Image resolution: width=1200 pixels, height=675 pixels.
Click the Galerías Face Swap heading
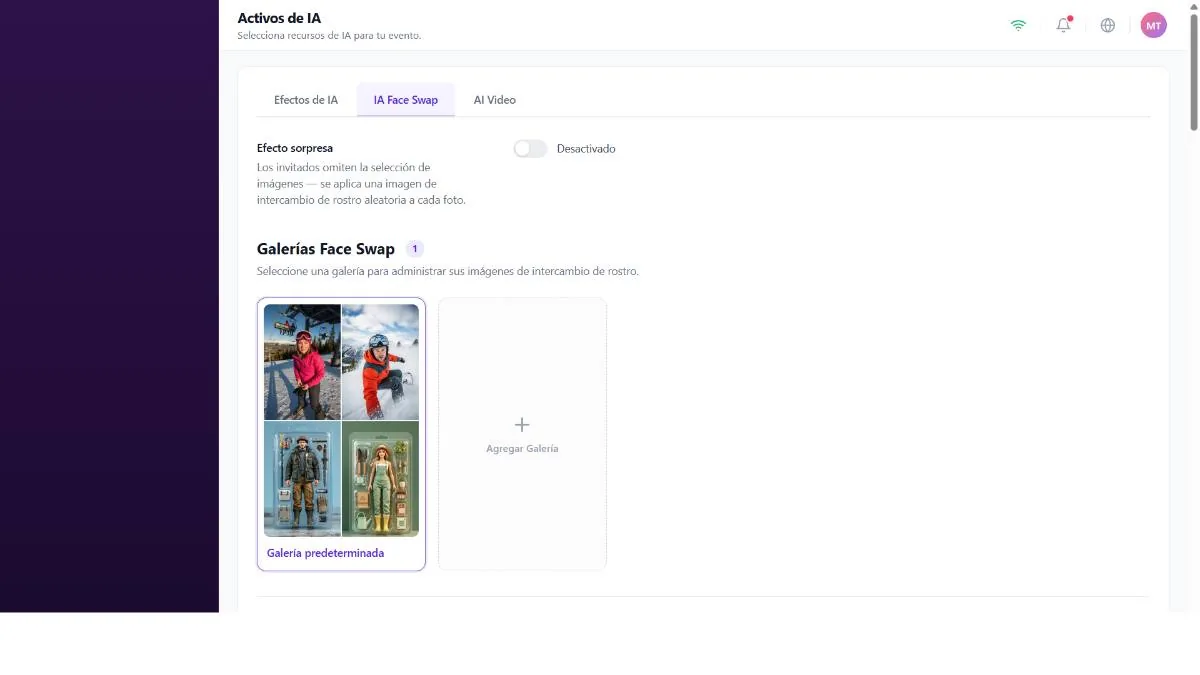click(x=326, y=249)
